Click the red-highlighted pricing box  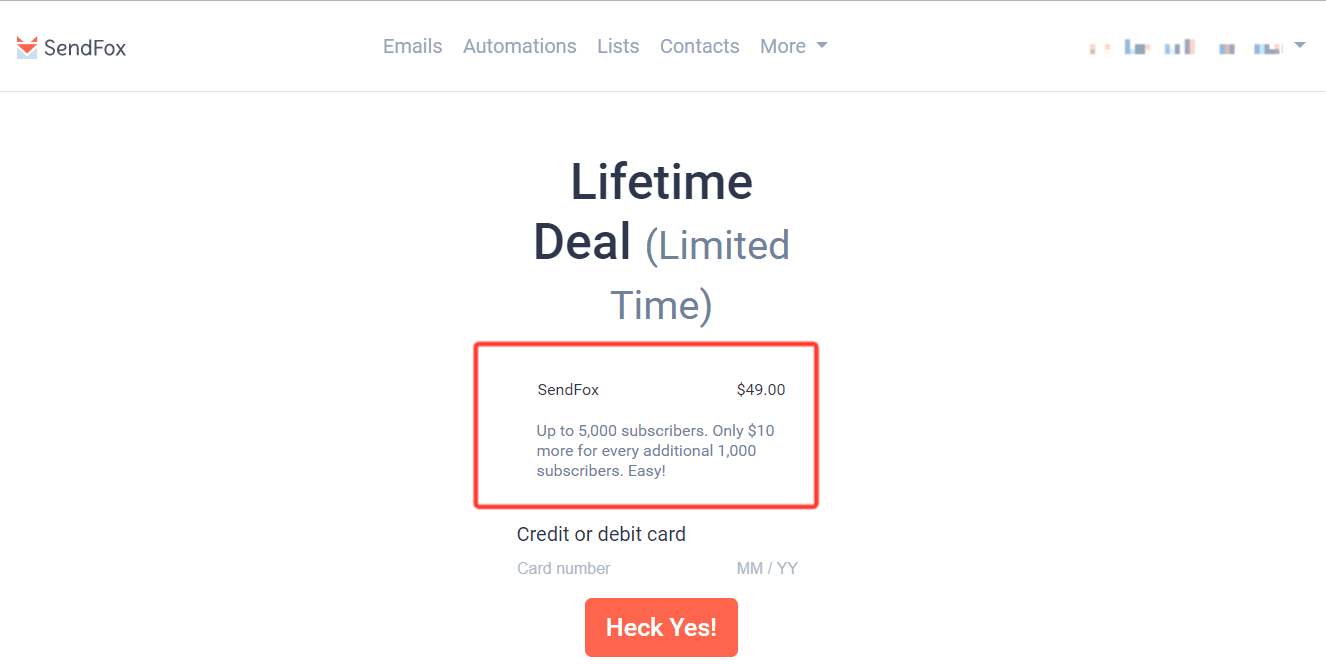click(x=646, y=425)
